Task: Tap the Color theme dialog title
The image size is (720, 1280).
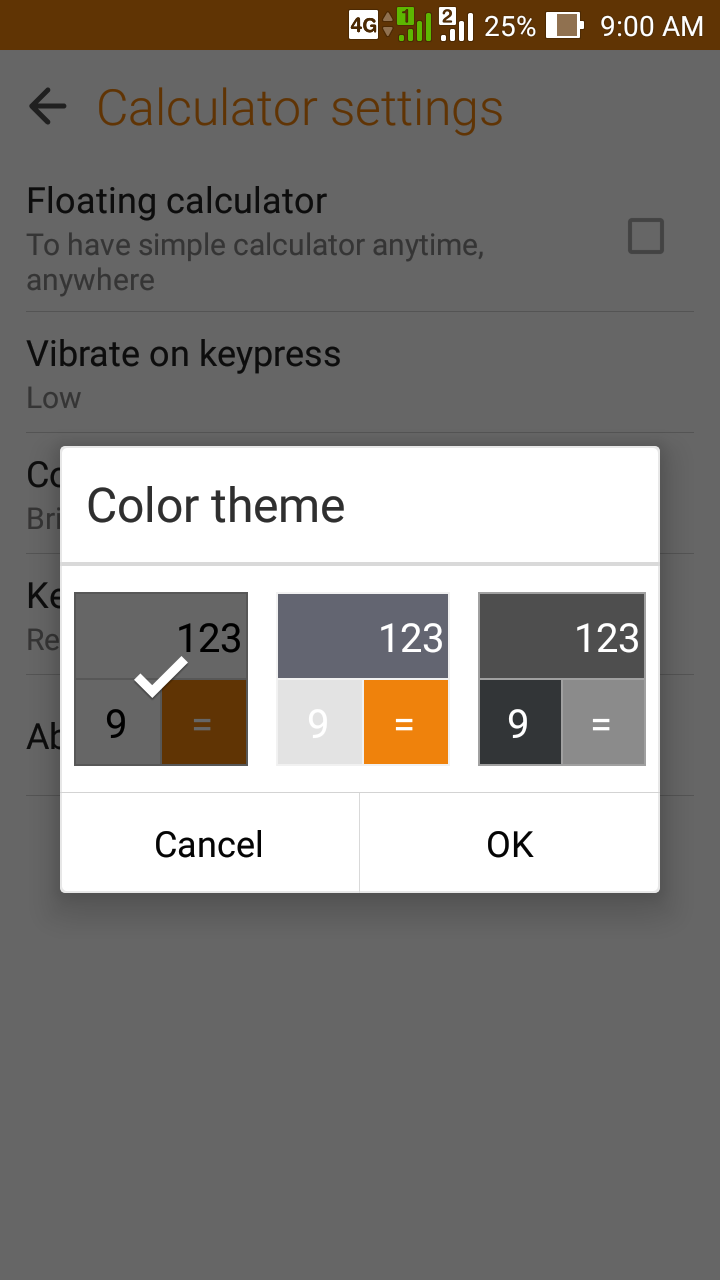Action: tap(216, 505)
